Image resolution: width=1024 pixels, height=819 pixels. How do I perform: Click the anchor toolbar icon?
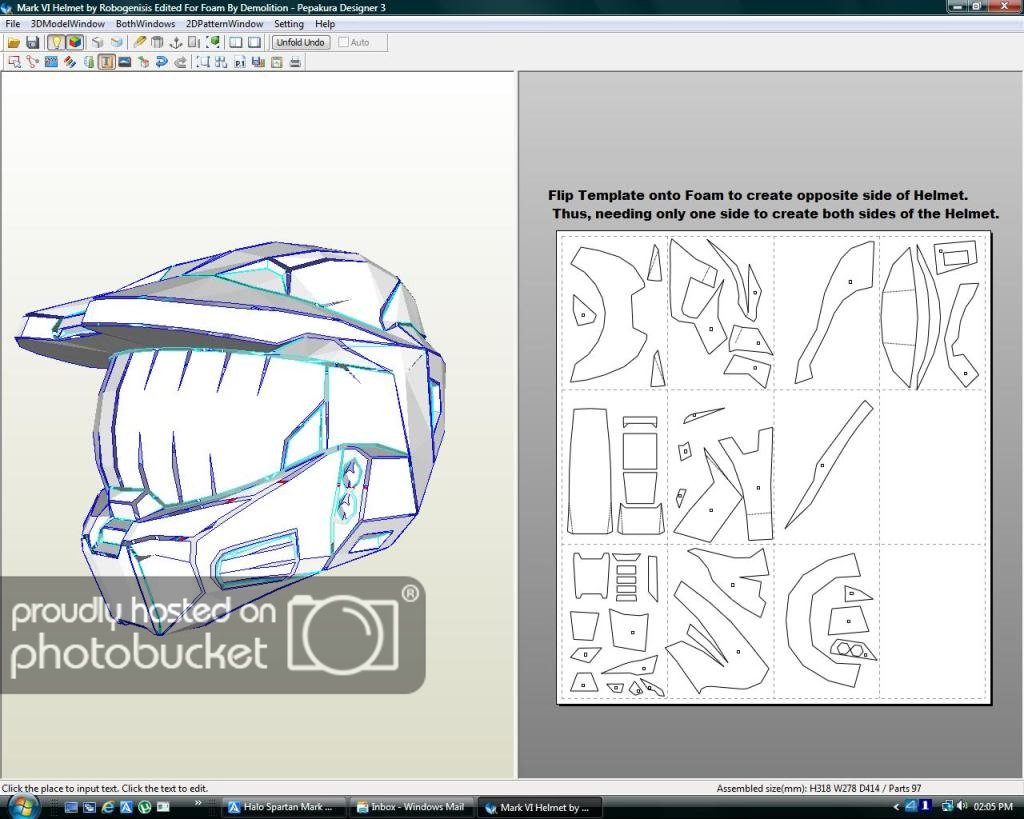tap(176, 42)
